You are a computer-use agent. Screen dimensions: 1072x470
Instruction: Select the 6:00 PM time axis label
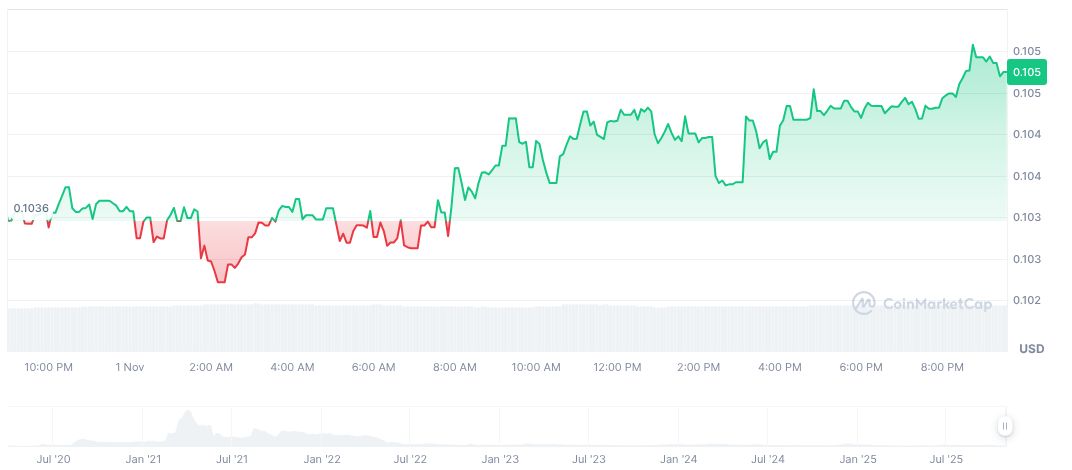click(x=860, y=367)
